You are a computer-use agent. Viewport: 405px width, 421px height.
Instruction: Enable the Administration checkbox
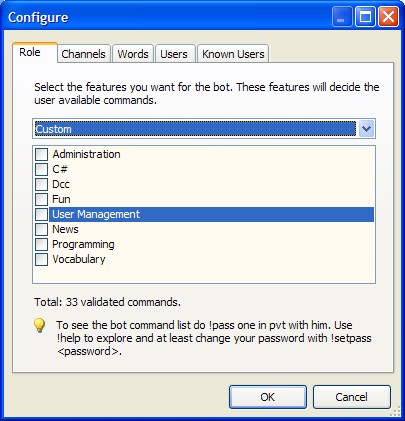pyautogui.click(x=41, y=154)
